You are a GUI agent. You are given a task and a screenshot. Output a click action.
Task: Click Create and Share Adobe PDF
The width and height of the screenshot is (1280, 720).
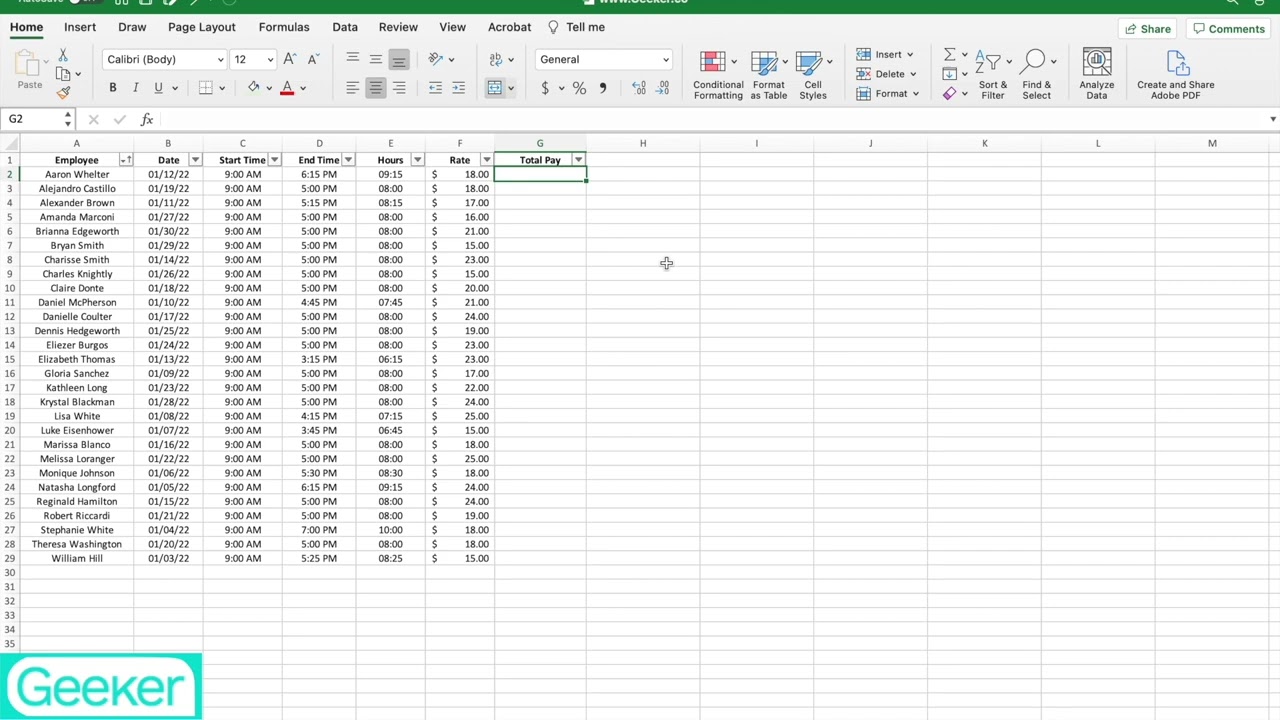tap(1176, 74)
